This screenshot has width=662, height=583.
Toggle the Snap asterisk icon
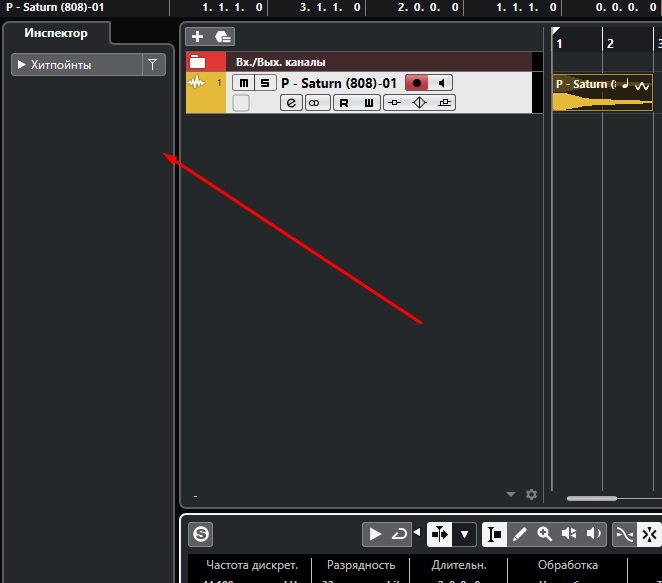[649, 534]
